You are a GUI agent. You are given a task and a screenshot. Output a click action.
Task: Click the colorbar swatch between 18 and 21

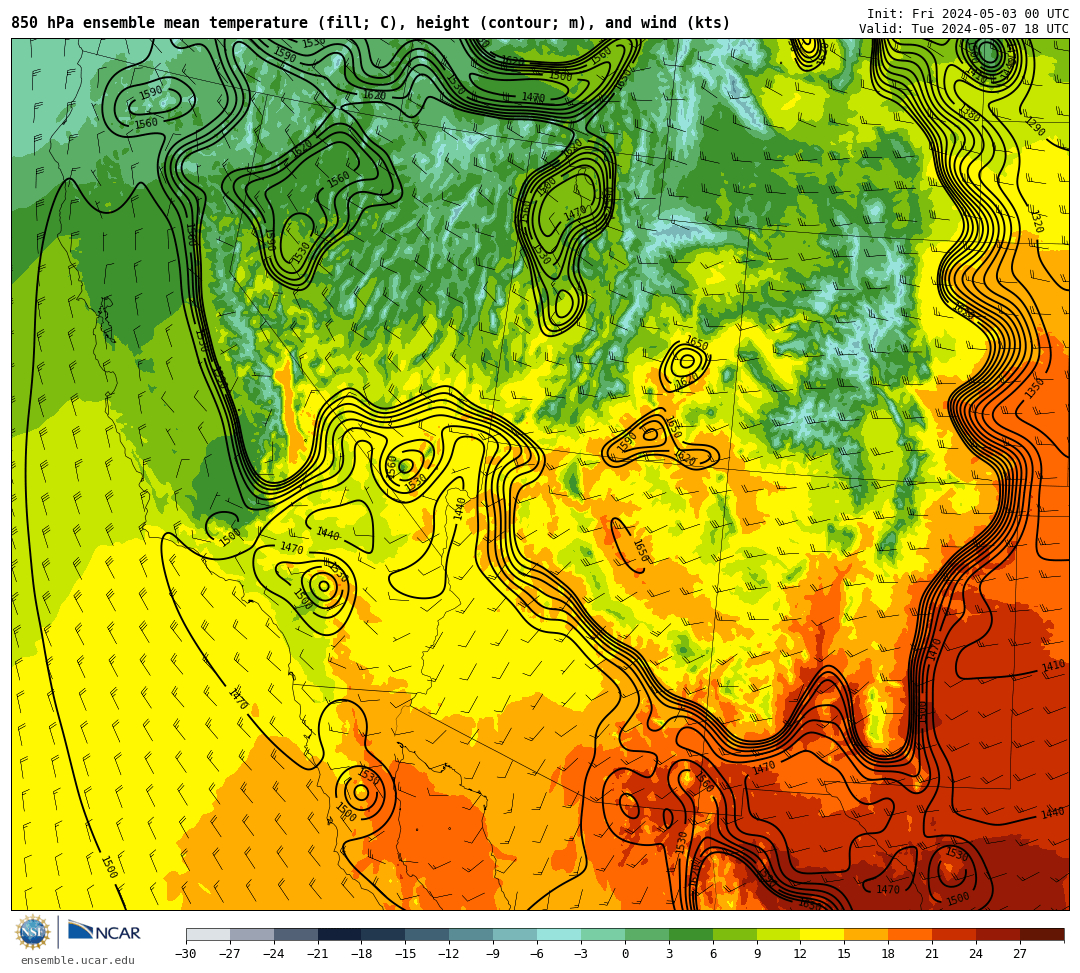pos(911,934)
